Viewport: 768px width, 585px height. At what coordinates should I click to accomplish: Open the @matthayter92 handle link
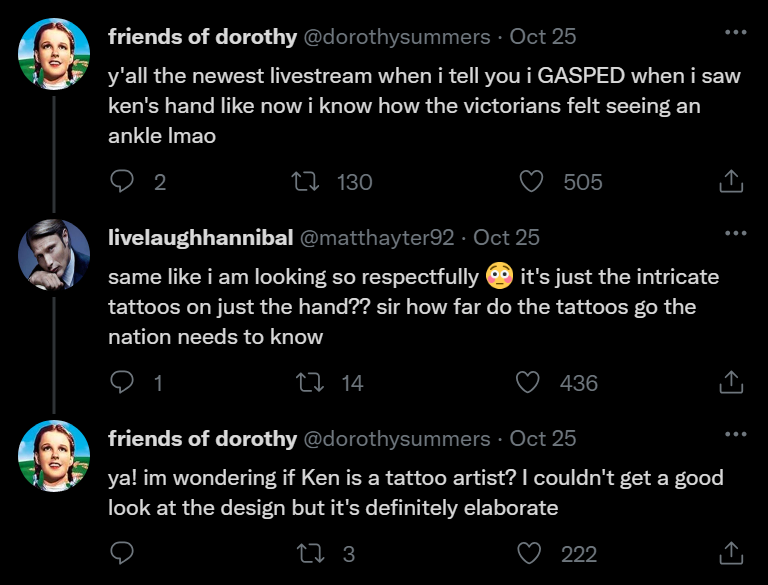(x=377, y=237)
